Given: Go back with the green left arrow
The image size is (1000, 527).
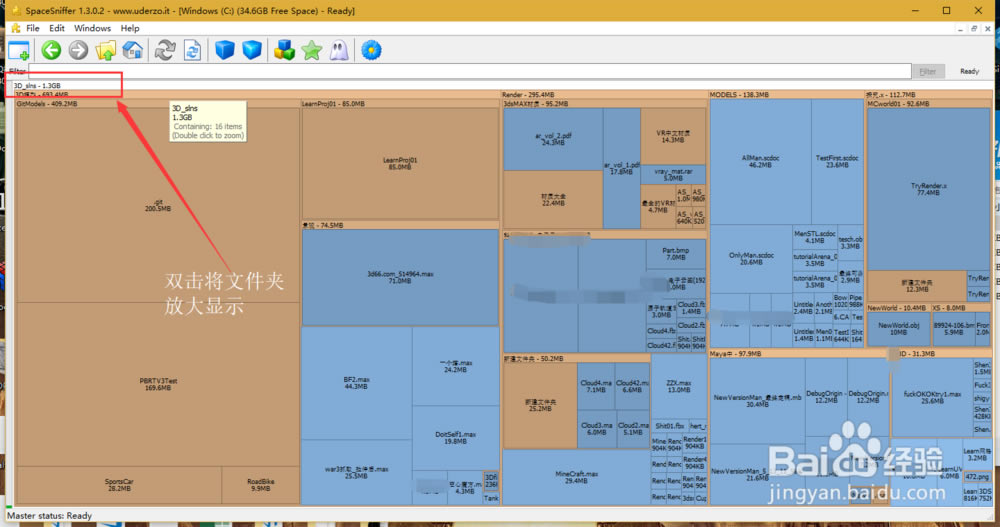Looking at the screenshot, I should (x=51, y=50).
